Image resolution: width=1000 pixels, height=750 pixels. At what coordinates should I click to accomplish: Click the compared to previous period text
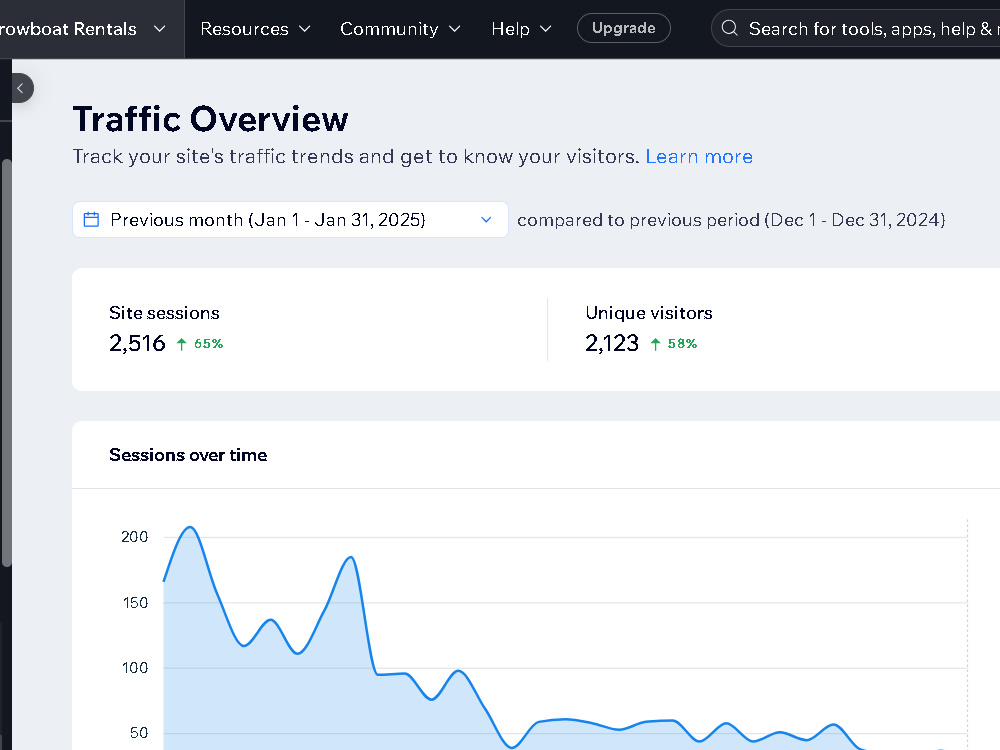pyautogui.click(x=731, y=220)
